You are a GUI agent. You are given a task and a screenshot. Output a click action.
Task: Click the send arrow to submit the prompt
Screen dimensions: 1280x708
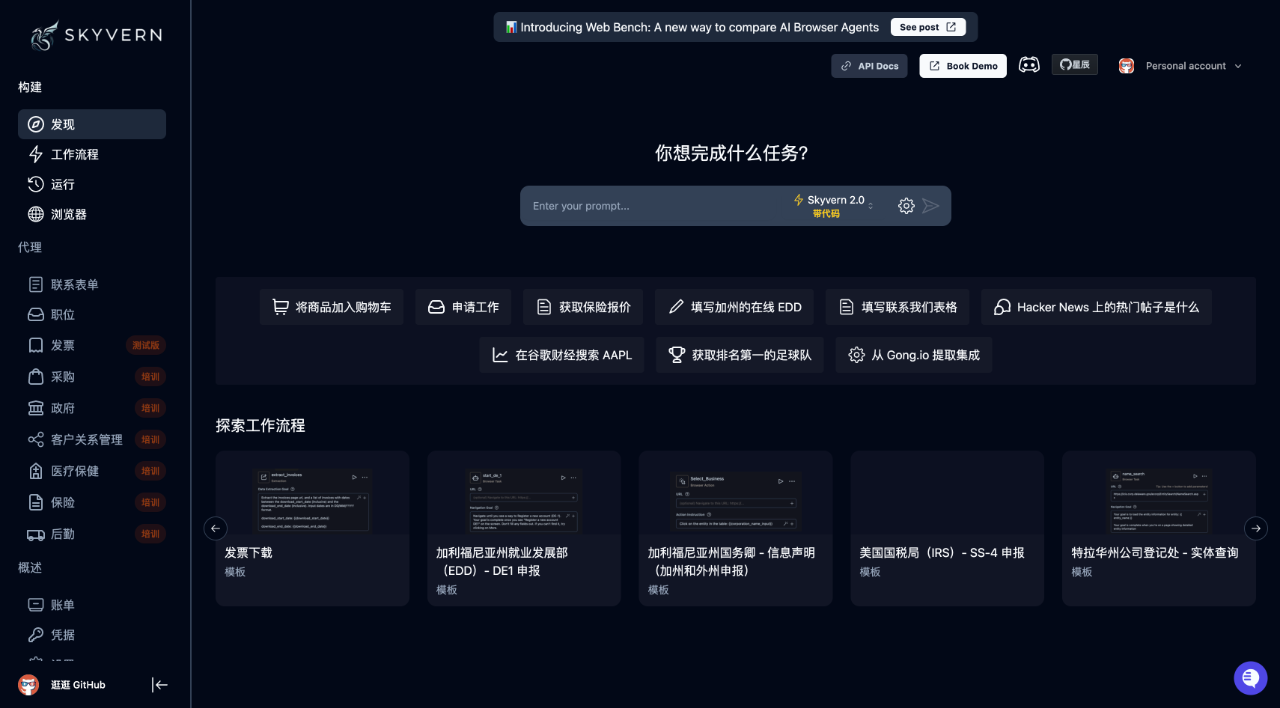(x=932, y=205)
